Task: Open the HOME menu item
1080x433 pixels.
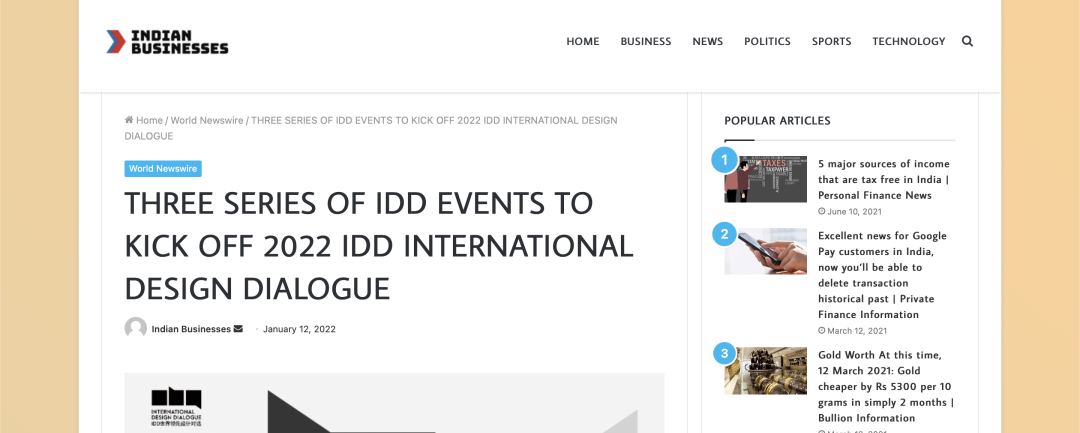Action: point(583,41)
